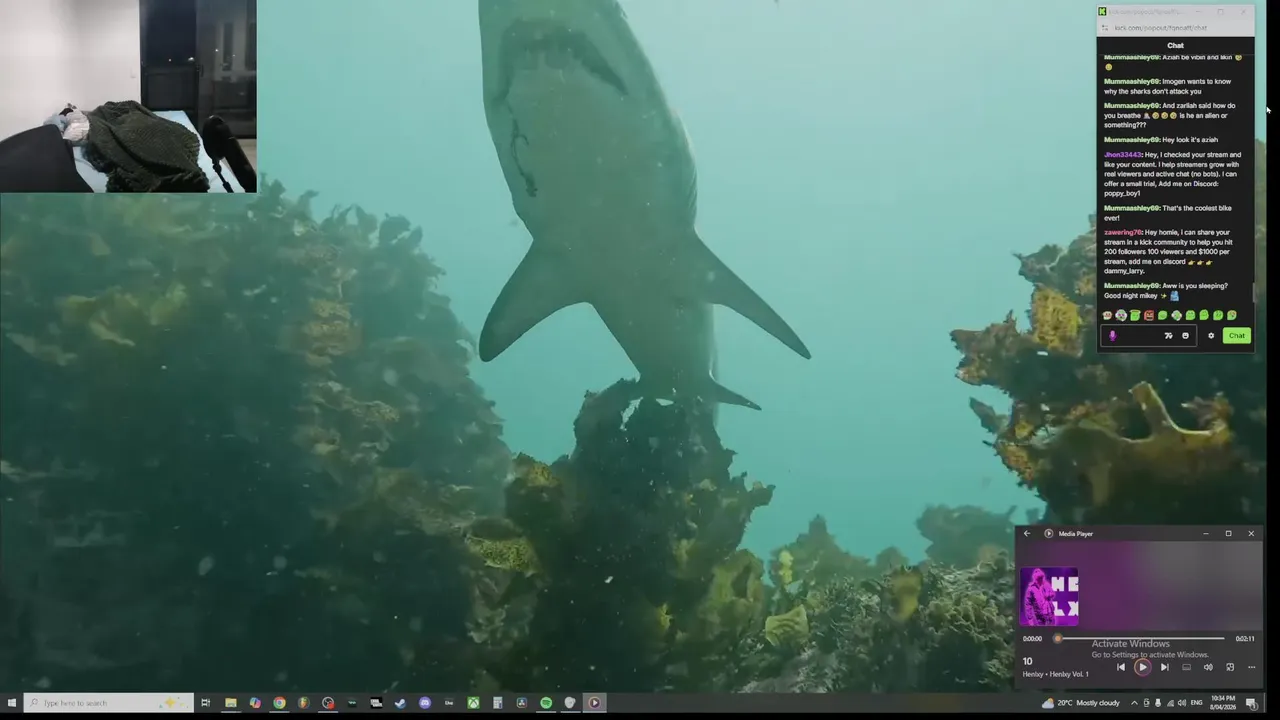
Task: Go back using Media Player's back arrow
Action: 1027,534
